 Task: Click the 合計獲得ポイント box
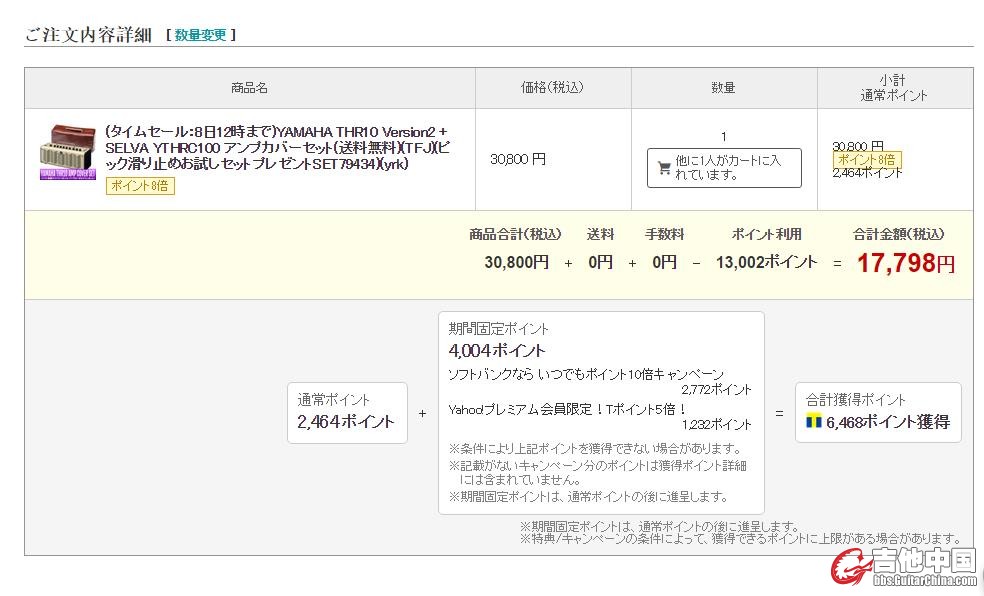coord(878,413)
